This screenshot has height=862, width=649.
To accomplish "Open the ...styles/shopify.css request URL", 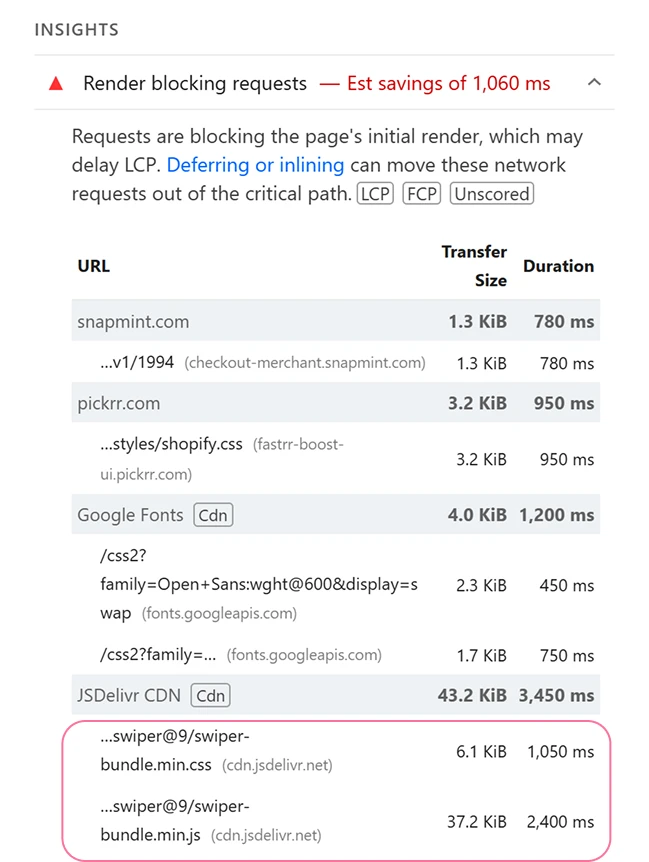I will 171,444.
